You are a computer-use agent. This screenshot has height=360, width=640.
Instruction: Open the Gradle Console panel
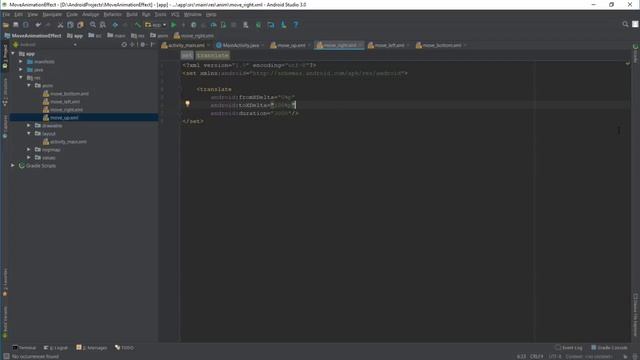pyautogui.click(x=609, y=348)
